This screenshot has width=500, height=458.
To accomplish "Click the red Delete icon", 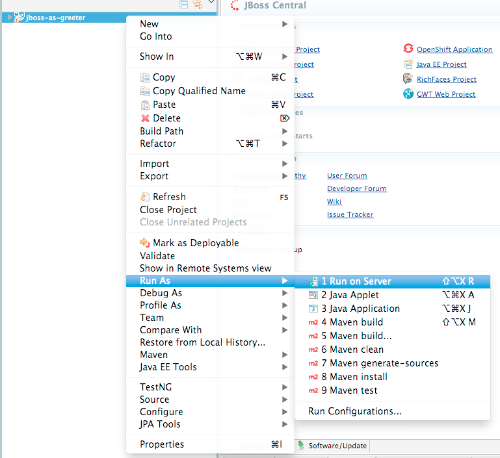I will pyautogui.click(x=145, y=118).
